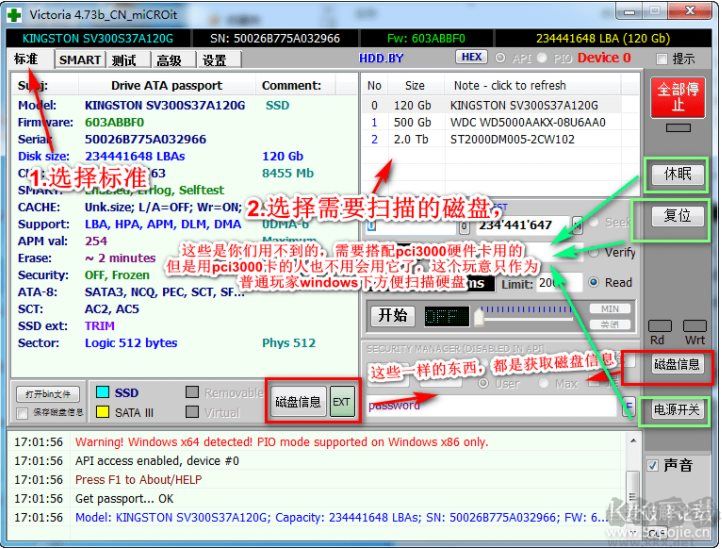Click the Windows x64 warning log line
The width and height of the screenshot is (722, 549).
[281, 442]
